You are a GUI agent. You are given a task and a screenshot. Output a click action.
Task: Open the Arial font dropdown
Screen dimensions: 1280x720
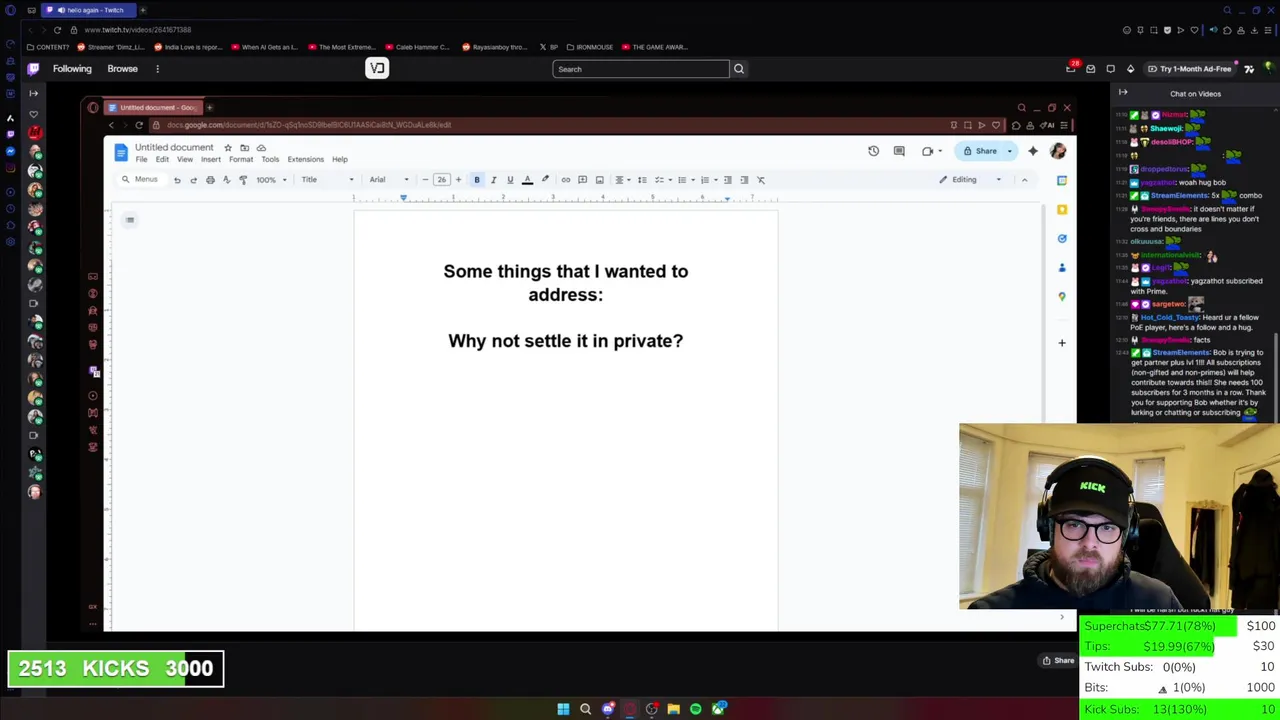(389, 180)
